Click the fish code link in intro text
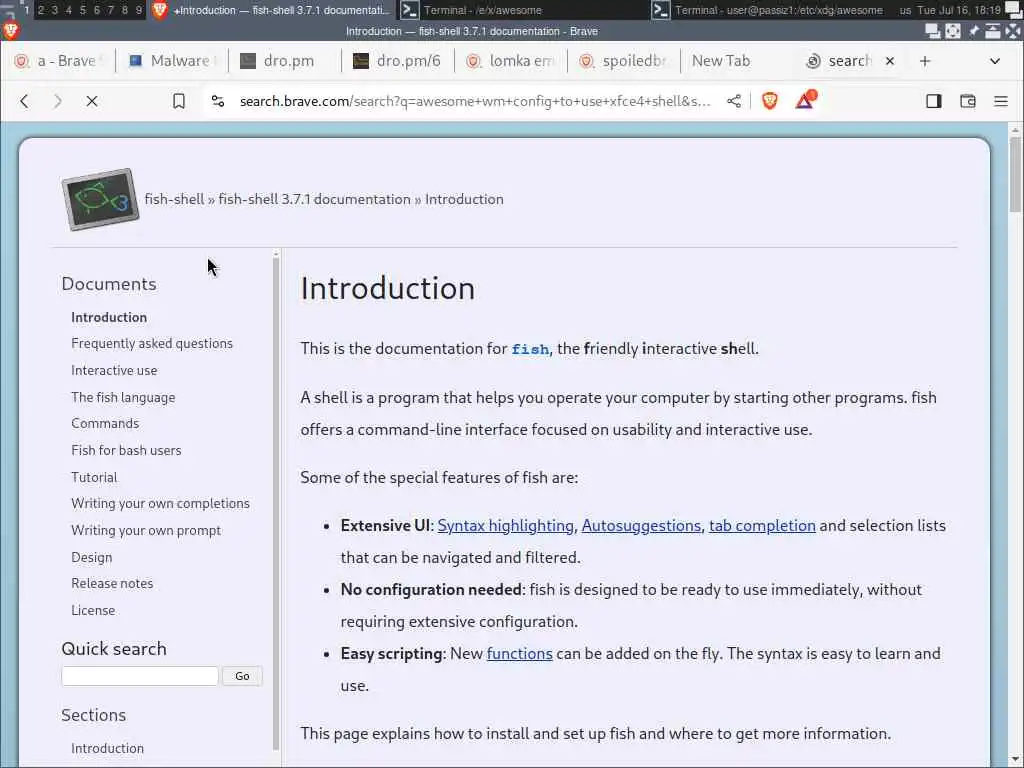This screenshot has height=768, width=1024. click(530, 349)
